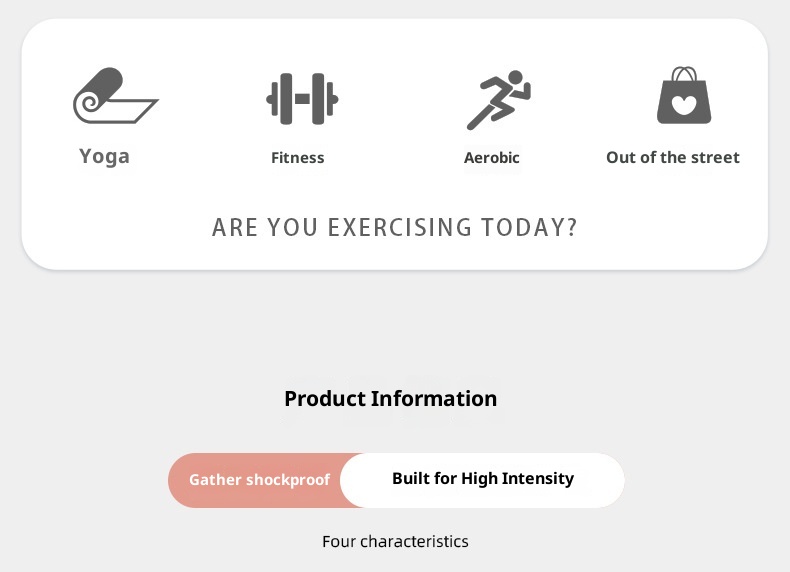This screenshot has height=572, width=790.
Task: Pick the Aerobic category label
Action: pos(492,157)
